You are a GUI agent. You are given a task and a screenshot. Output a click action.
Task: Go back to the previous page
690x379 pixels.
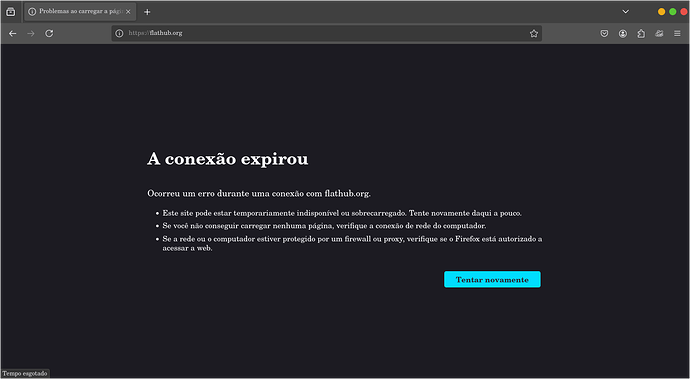click(x=13, y=33)
